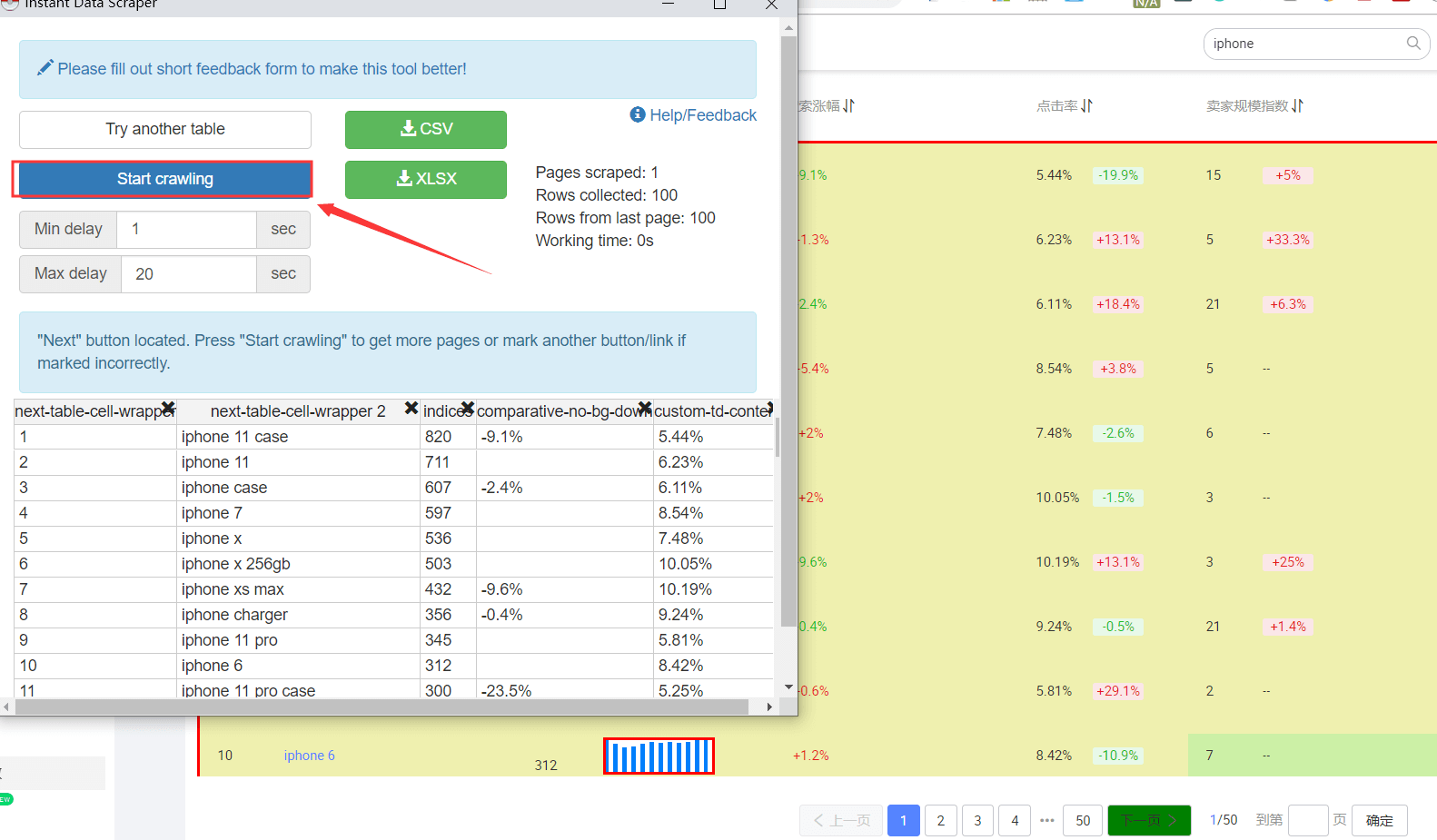Go to page 2 in pagination
This screenshot has width=1437, height=840.
coord(940,820)
